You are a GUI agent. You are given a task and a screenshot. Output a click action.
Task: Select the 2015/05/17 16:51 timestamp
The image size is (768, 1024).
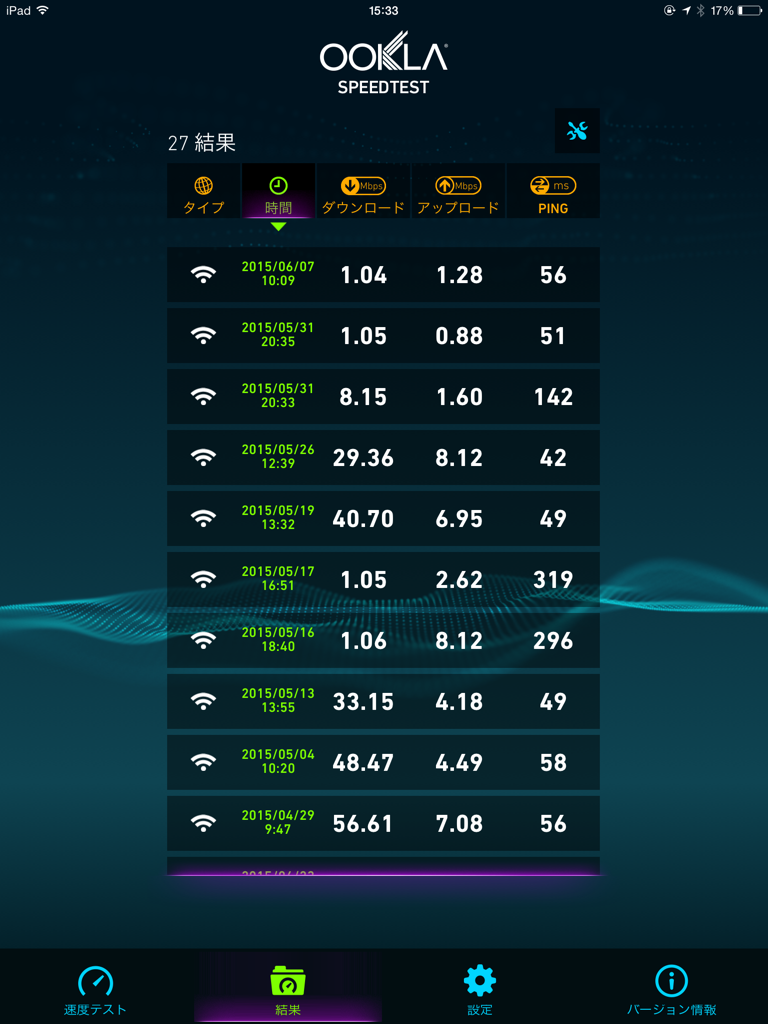click(278, 579)
